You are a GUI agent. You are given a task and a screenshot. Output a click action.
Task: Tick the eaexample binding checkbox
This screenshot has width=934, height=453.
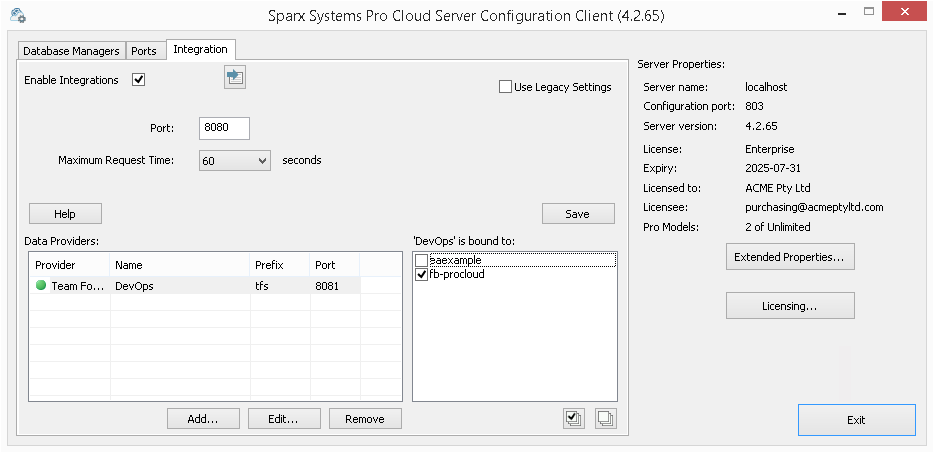click(x=422, y=261)
